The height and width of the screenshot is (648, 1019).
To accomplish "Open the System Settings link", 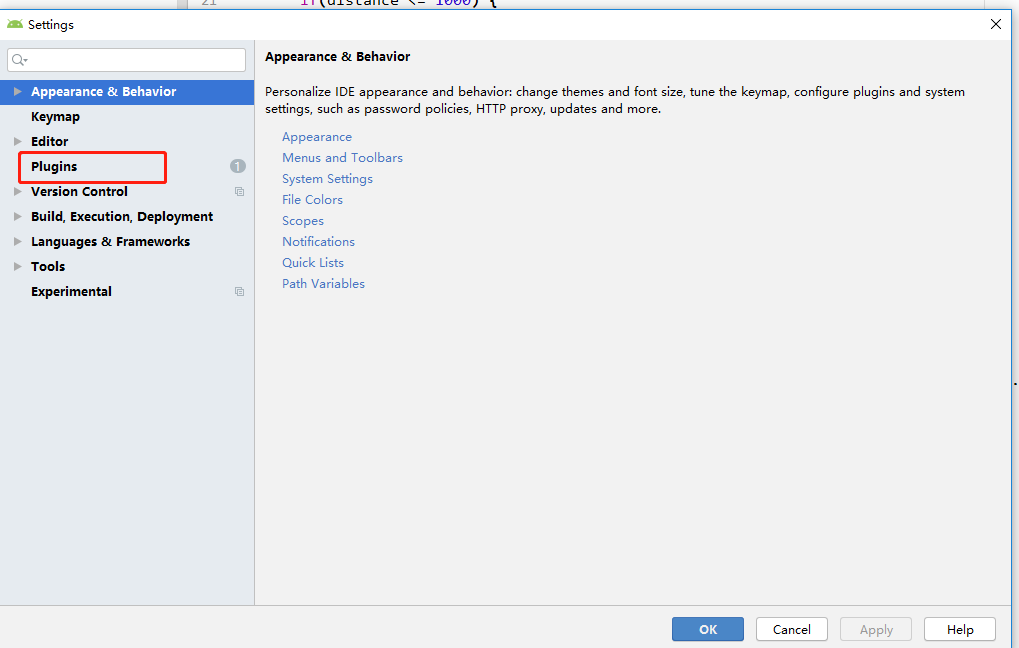I will point(328,179).
